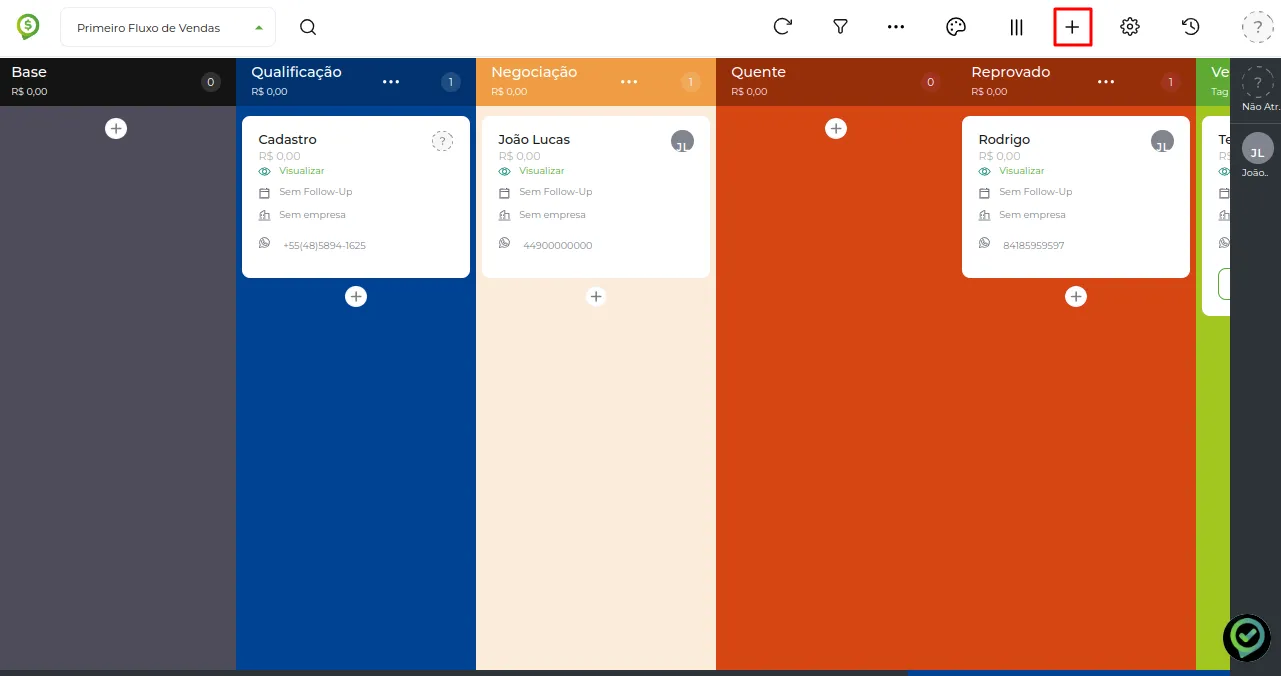Select the João user in right sidebar
Viewport: 1281px width, 676px height.
[x=1258, y=157]
